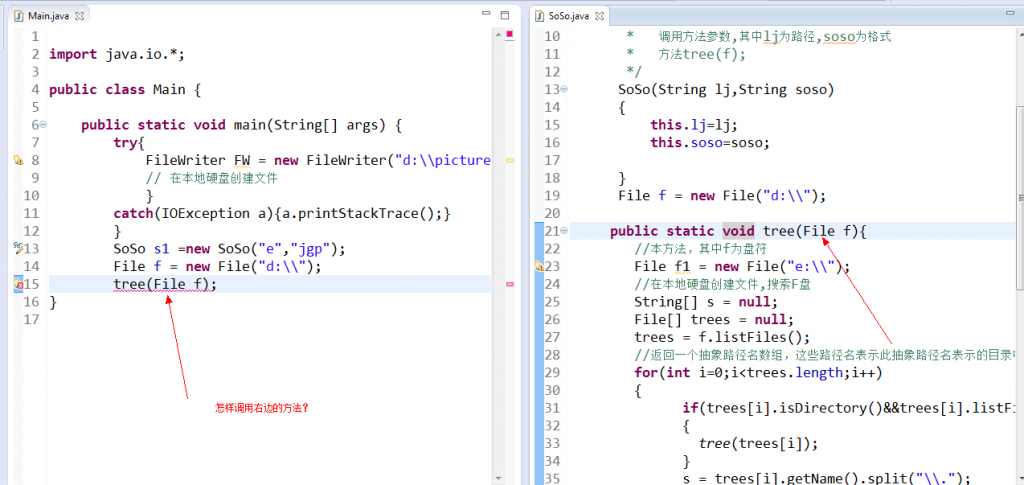
Task: Click the erroneous 'tree(File f);' call
Action: tap(165, 284)
